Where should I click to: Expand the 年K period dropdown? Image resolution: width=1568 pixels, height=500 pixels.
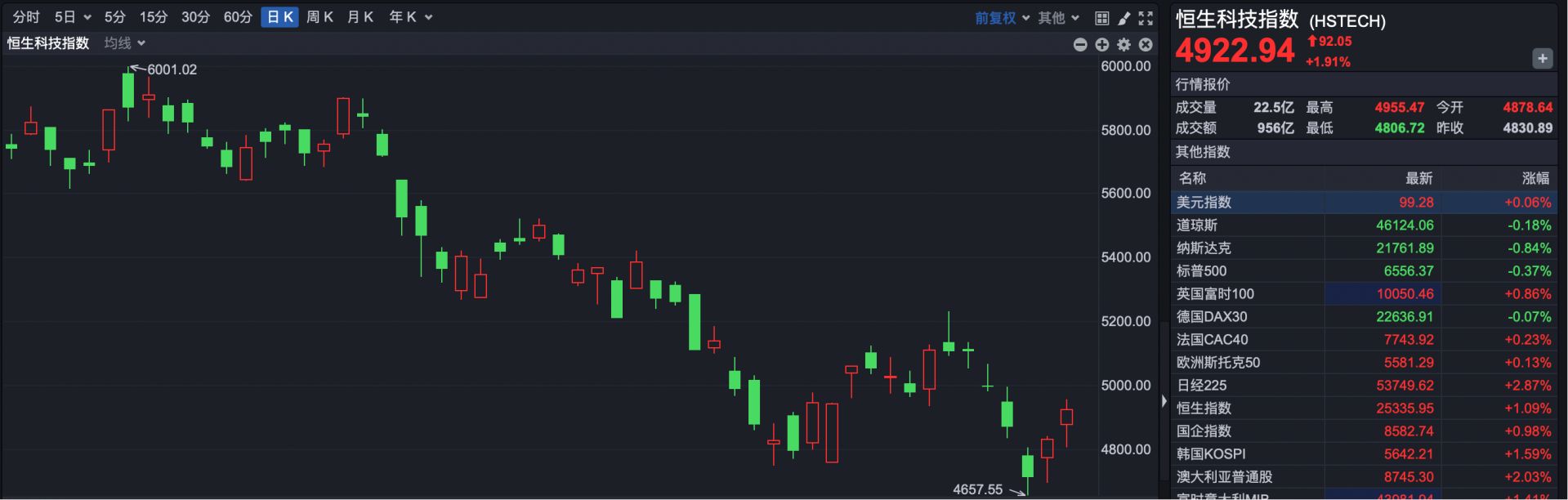(410, 17)
